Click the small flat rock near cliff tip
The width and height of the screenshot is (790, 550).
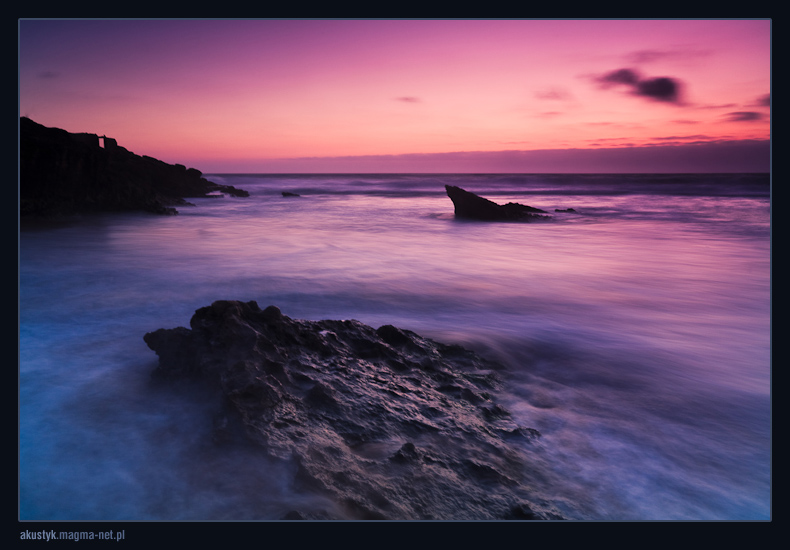pyautogui.click(x=290, y=194)
